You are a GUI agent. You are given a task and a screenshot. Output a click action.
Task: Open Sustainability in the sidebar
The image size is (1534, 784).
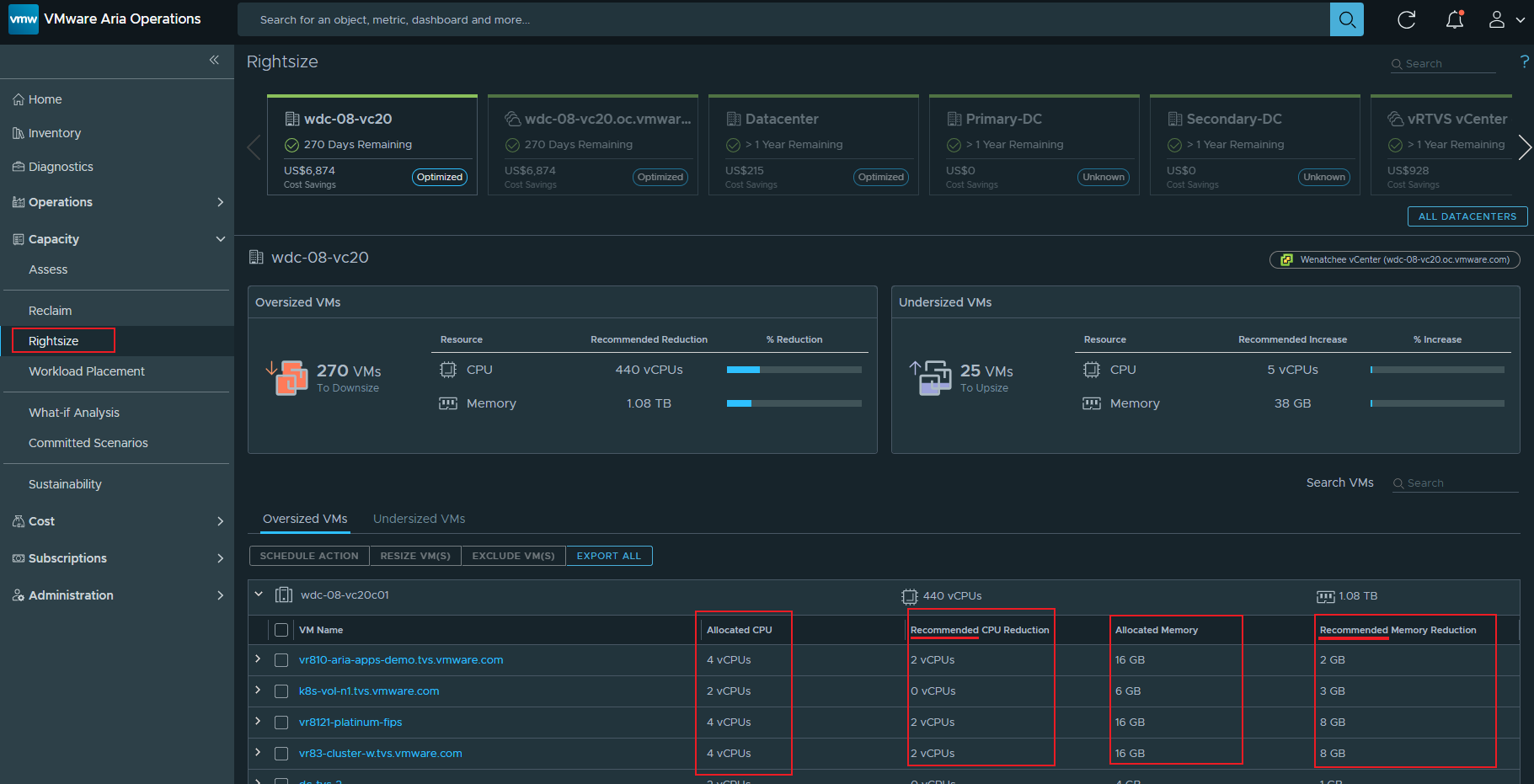point(65,484)
